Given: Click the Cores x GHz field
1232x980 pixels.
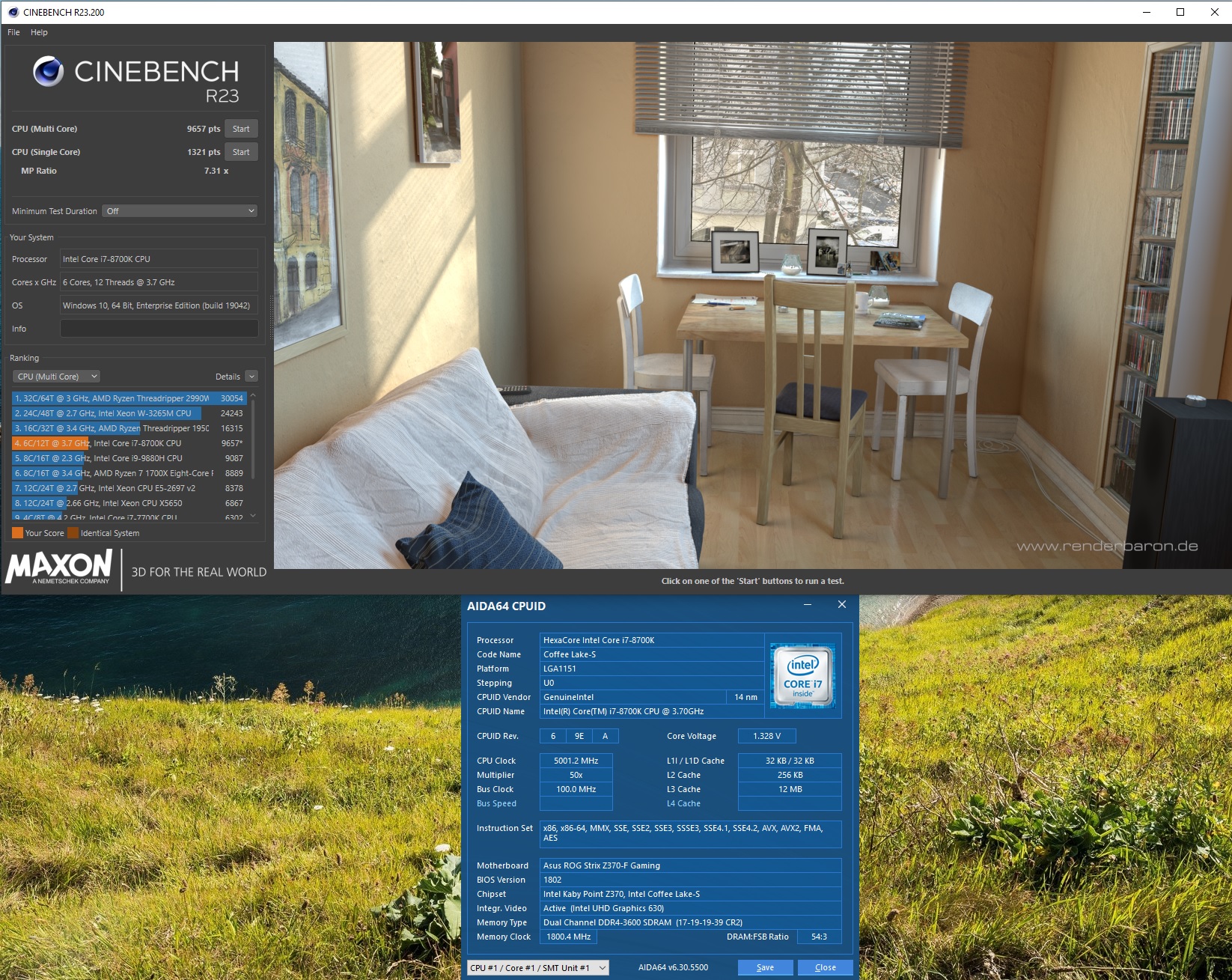Looking at the screenshot, I should pos(159,282).
